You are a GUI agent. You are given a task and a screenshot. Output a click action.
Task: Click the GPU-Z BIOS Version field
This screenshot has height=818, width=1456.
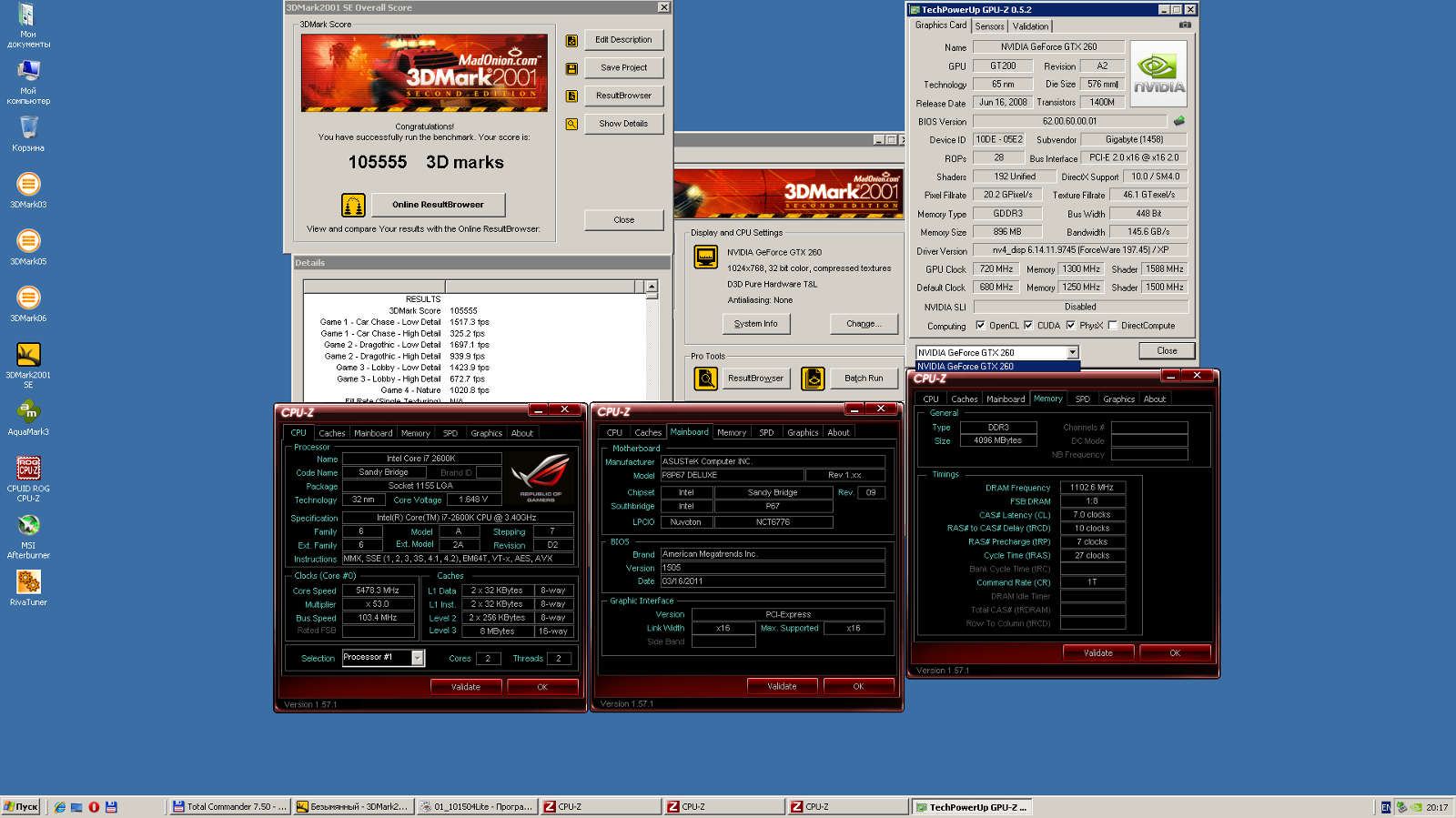[x=1069, y=121]
